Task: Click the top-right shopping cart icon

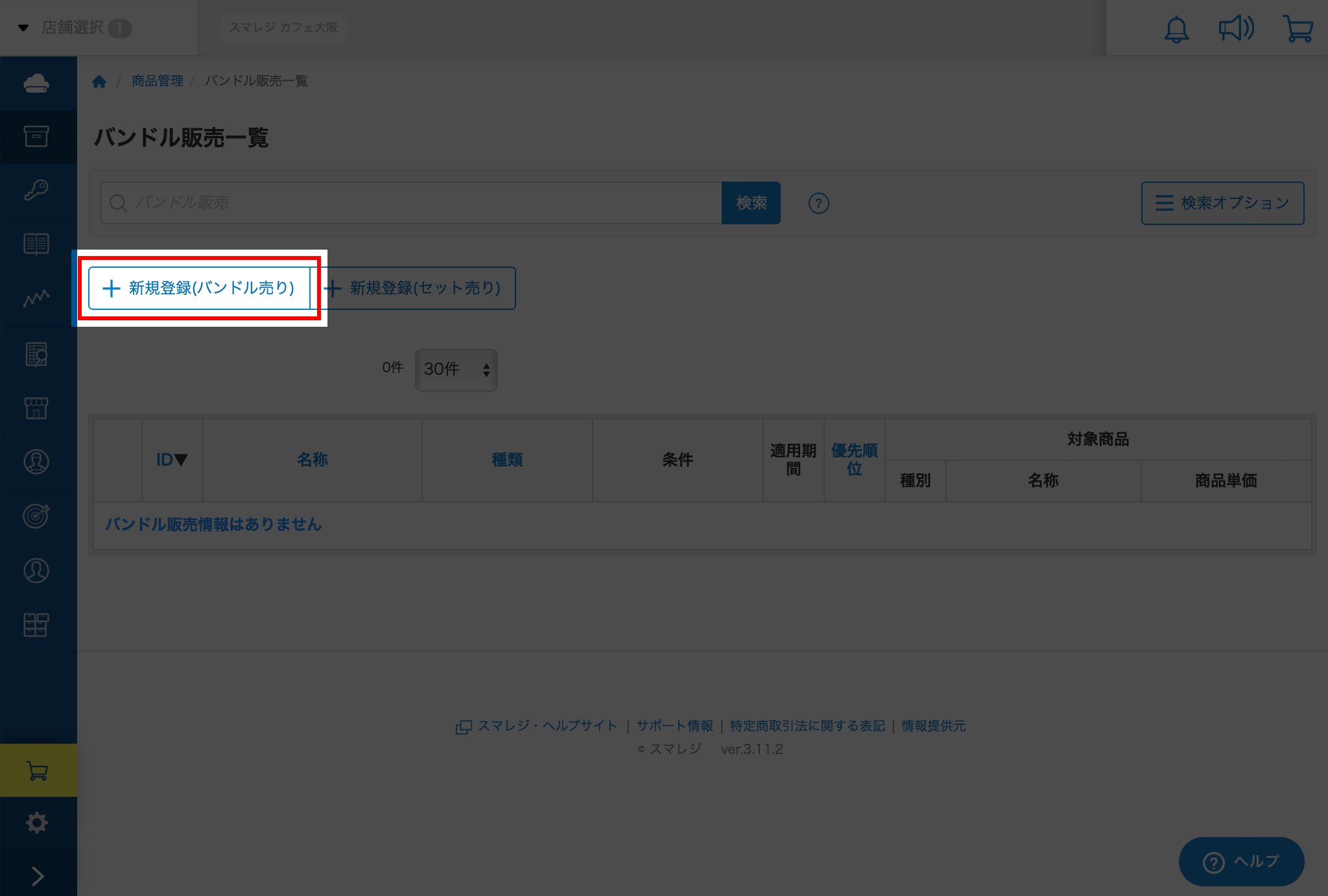Action: (x=1298, y=29)
